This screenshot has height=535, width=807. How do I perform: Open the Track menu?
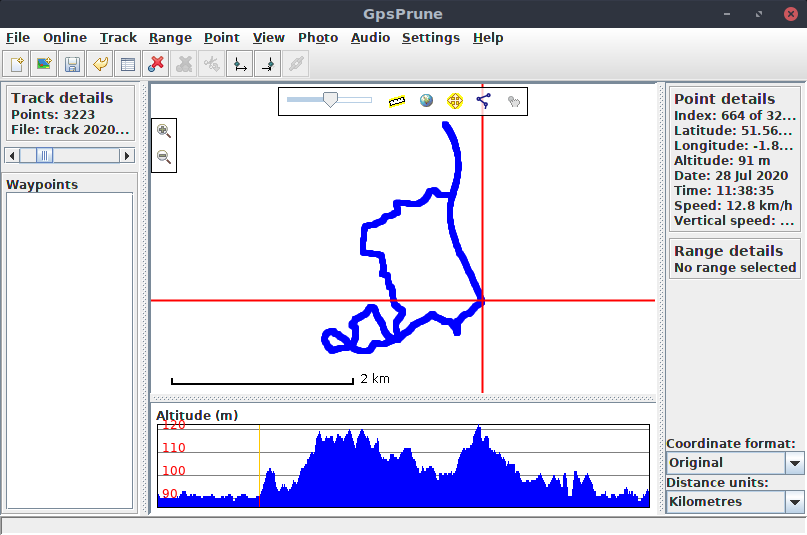pyautogui.click(x=118, y=38)
